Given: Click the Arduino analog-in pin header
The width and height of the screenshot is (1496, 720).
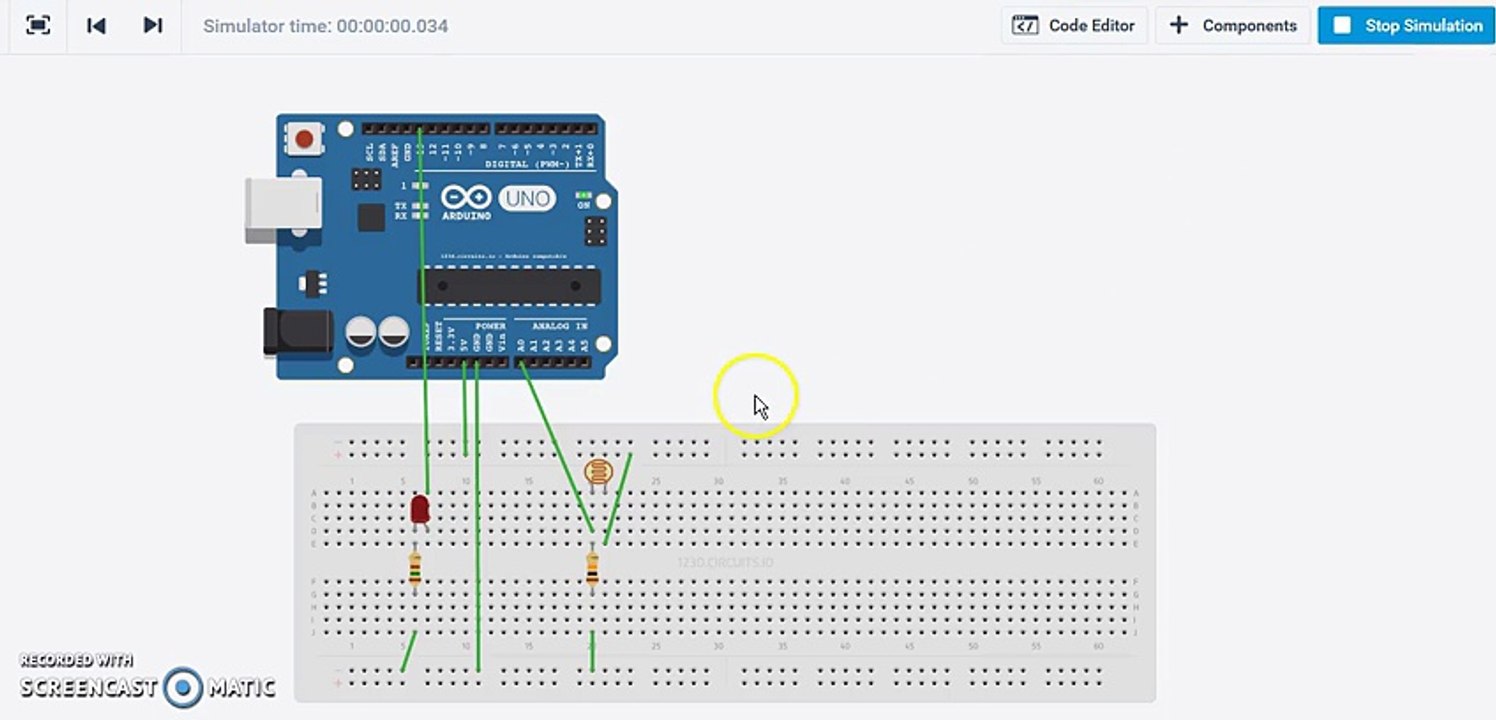Looking at the screenshot, I should coord(553,362).
